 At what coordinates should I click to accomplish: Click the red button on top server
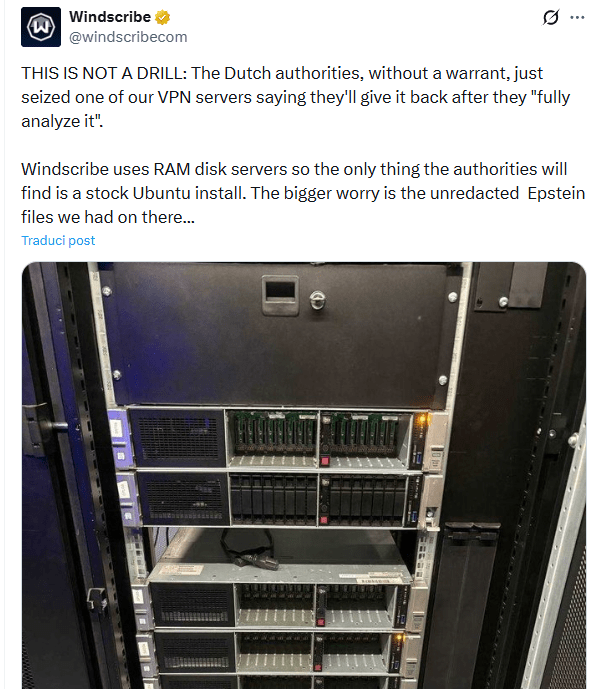click(x=325, y=461)
